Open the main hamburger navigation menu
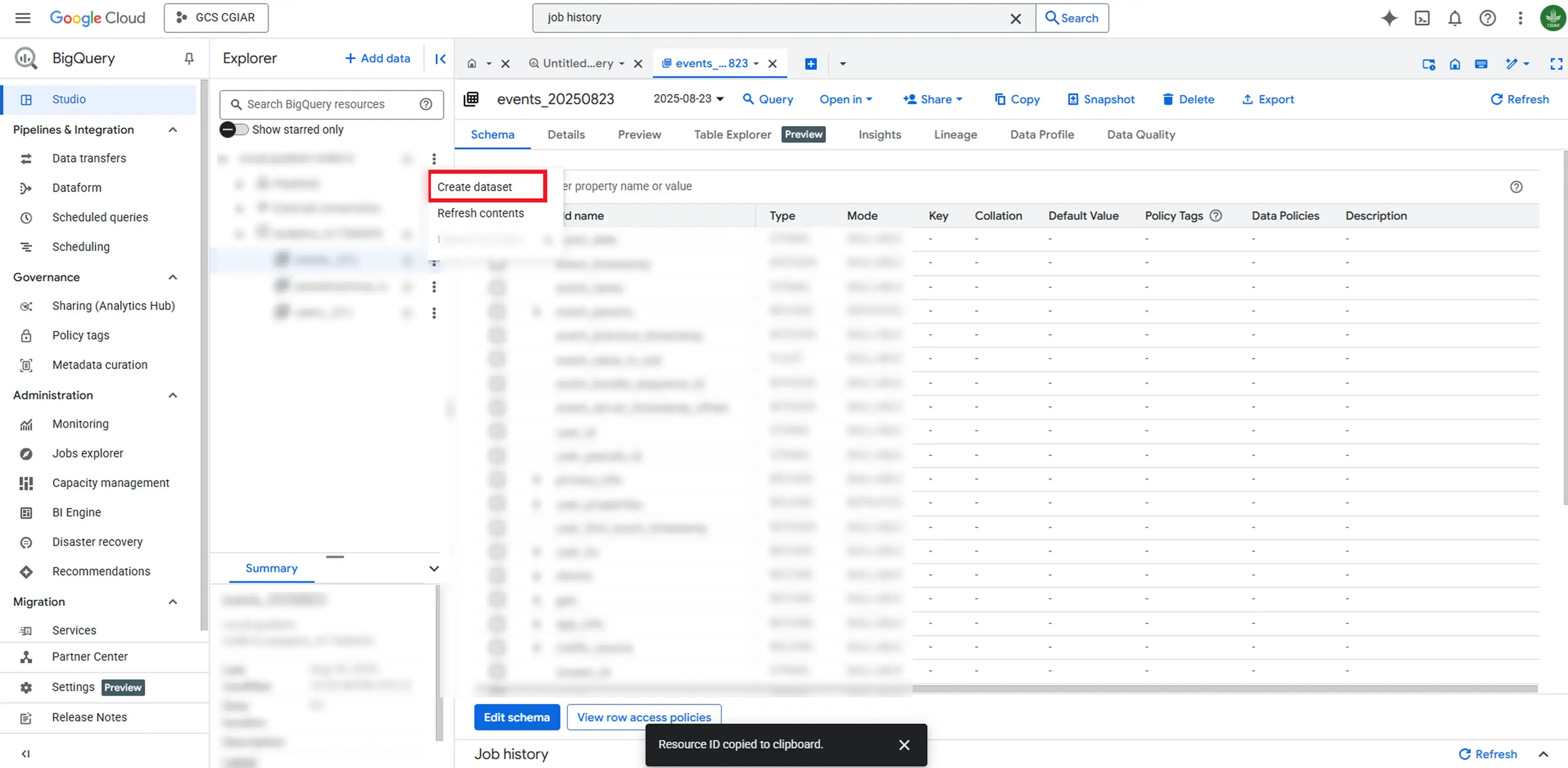 [23, 18]
